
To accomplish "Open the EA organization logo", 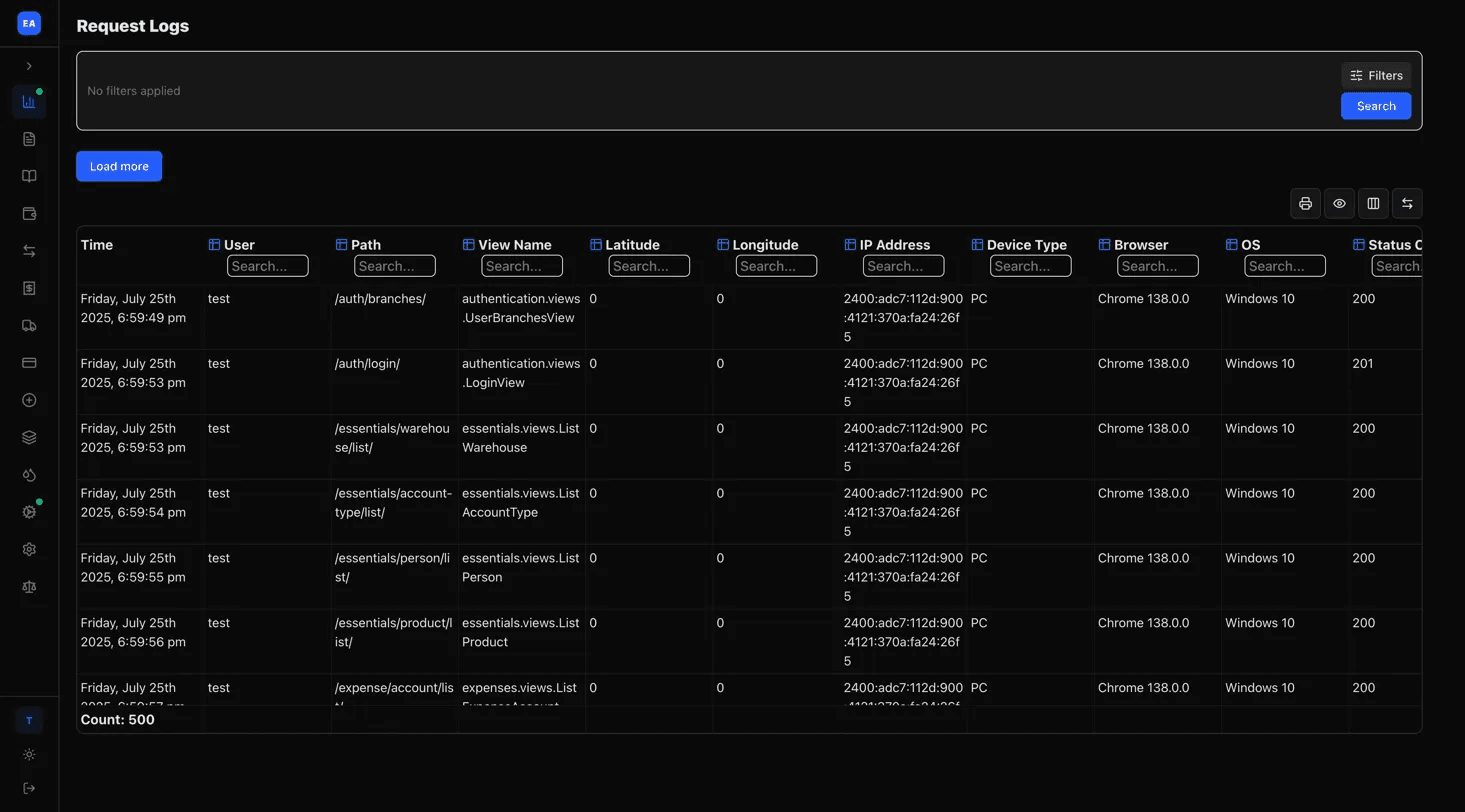I will [x=29, y=23].
